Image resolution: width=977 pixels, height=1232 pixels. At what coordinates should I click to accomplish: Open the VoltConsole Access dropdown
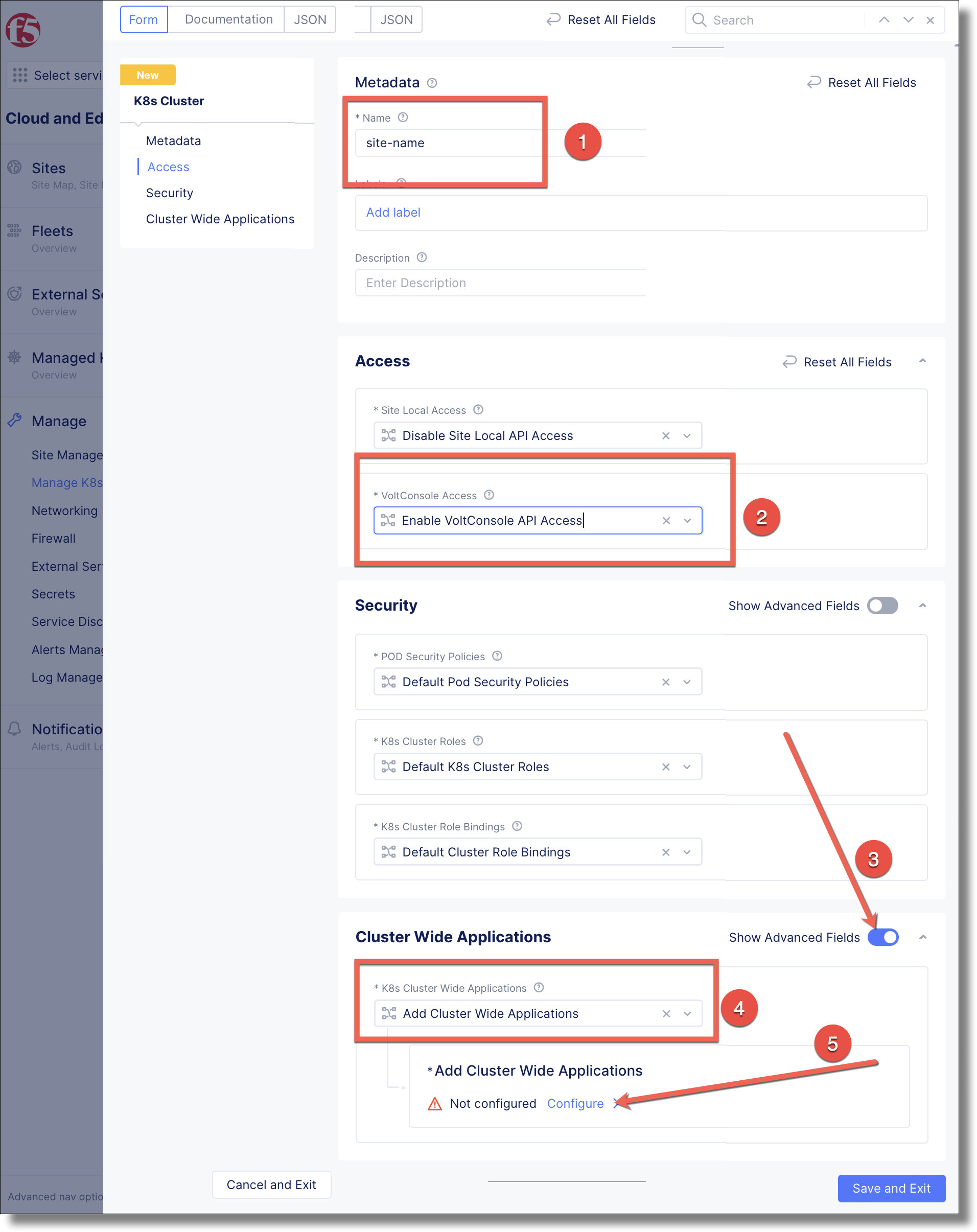coord(687,521)
